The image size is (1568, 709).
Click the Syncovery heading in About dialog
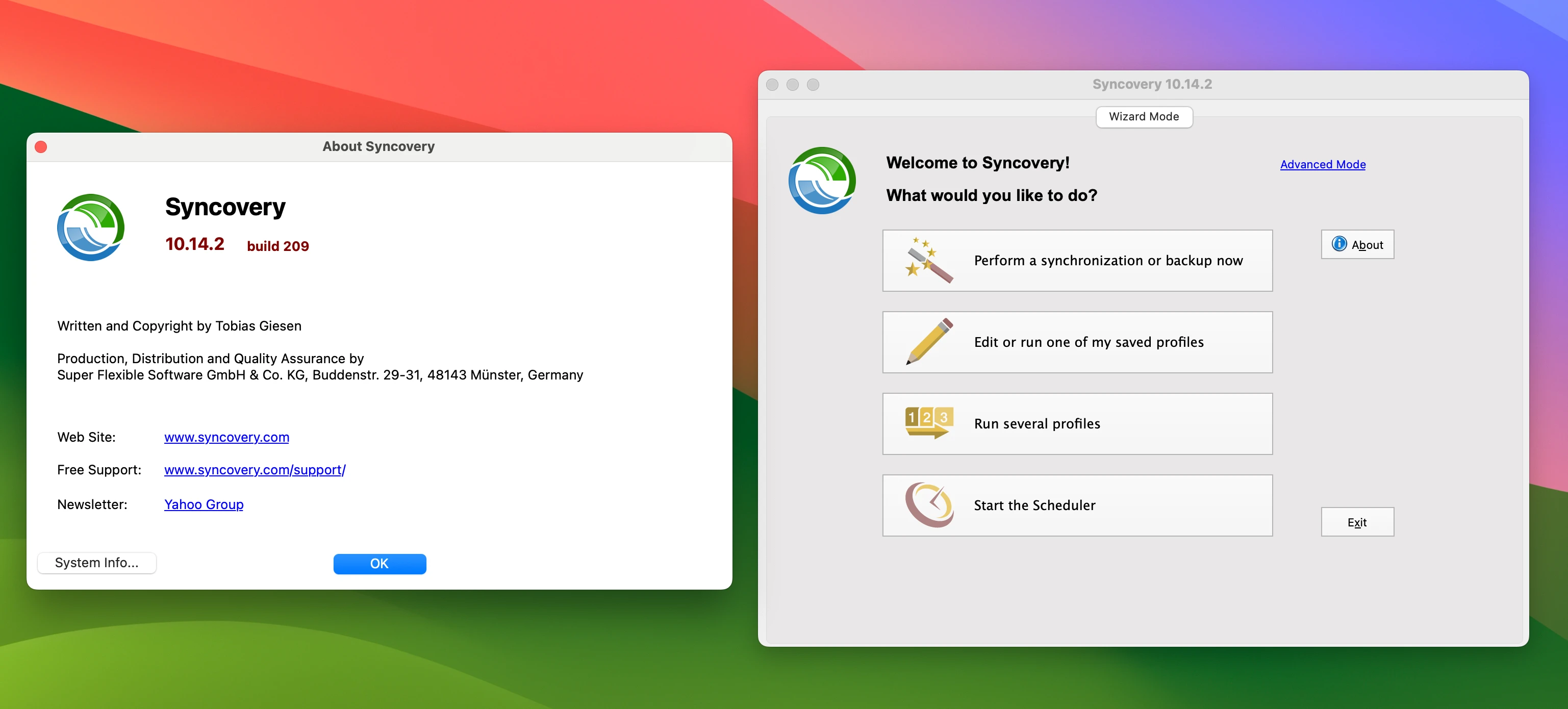click(x=225, y=208)
